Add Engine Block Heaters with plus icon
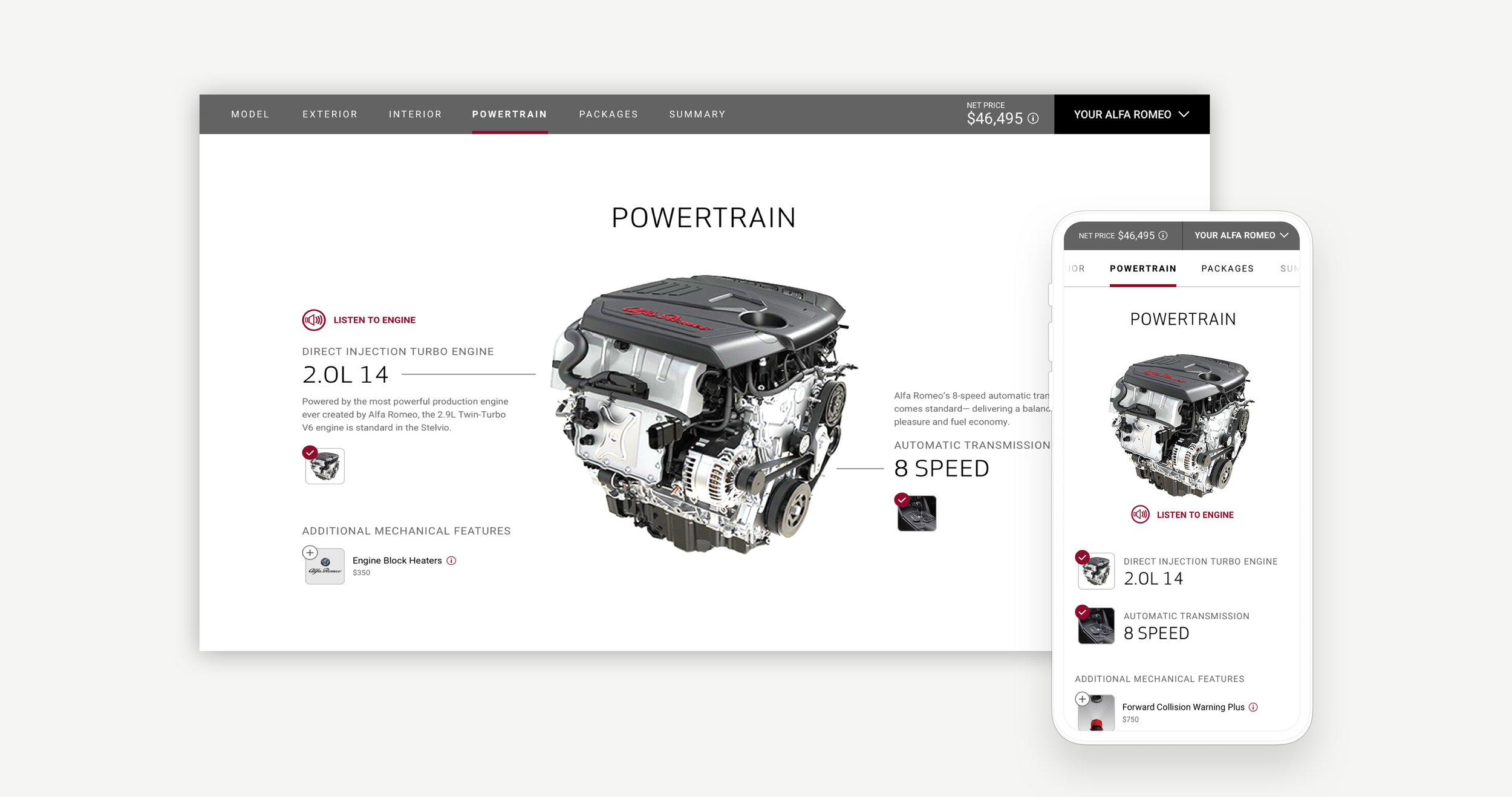1512x797 pixels. [x=310, y=553]
